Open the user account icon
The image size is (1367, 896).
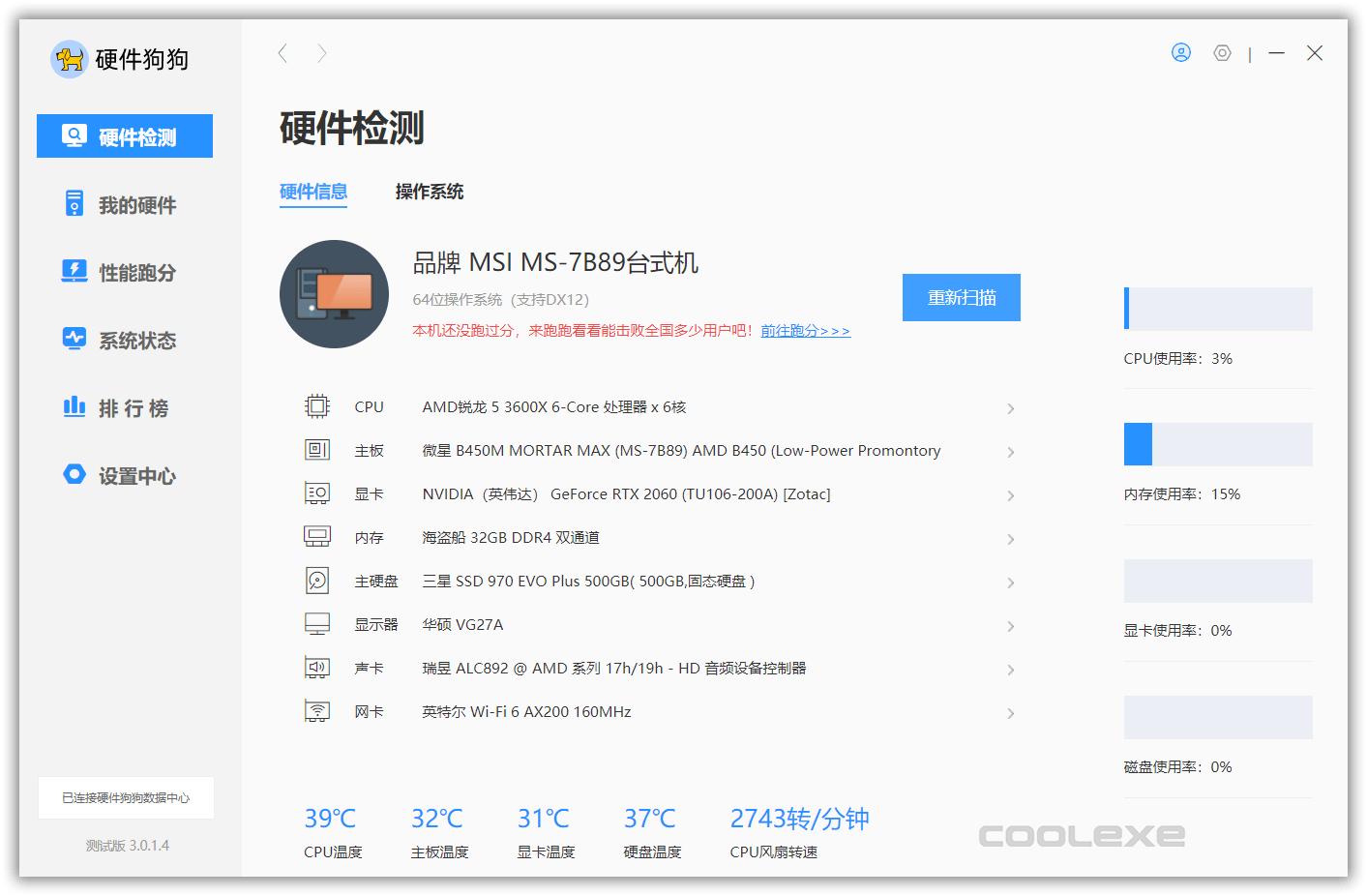click(x=1181, y=53)
